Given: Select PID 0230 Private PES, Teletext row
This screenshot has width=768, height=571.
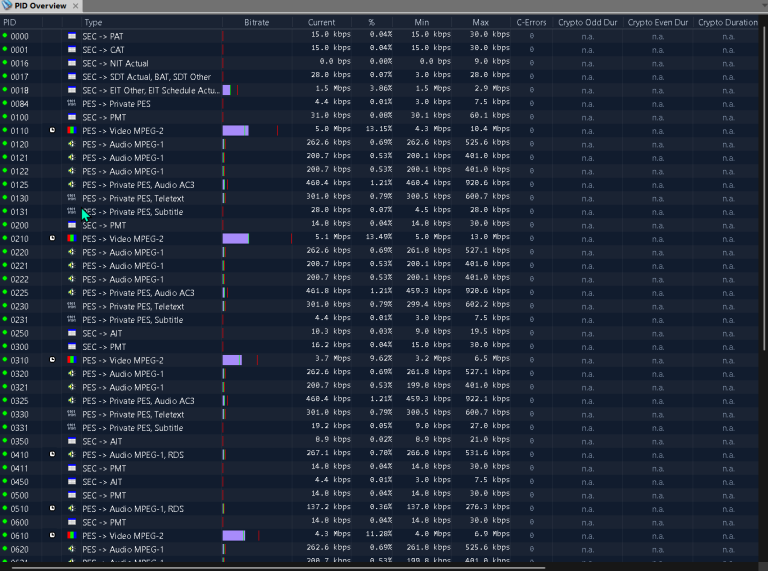Looking at the screenshot, I should 379,306.
